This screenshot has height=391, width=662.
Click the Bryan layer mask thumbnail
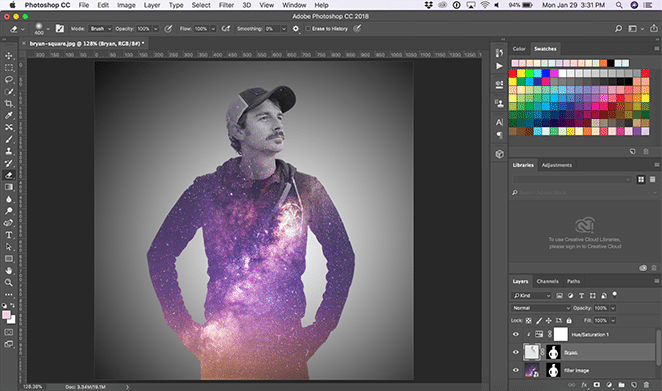[553, 352]
